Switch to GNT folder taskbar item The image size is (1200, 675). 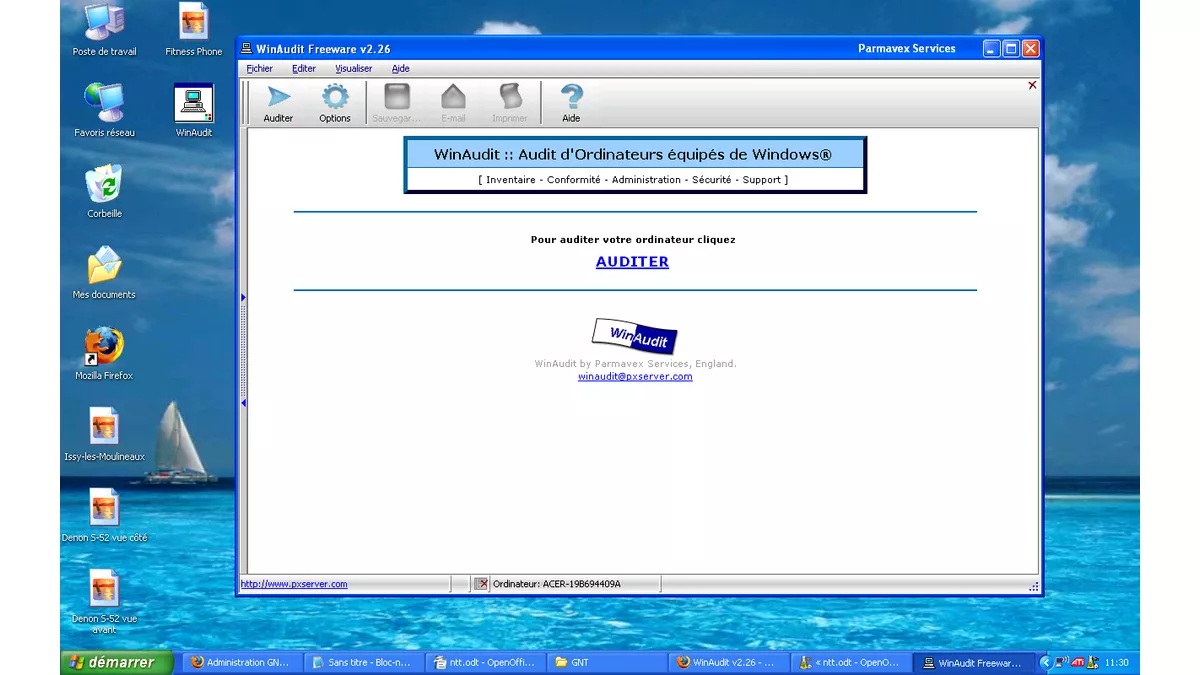tap(607, 662)
